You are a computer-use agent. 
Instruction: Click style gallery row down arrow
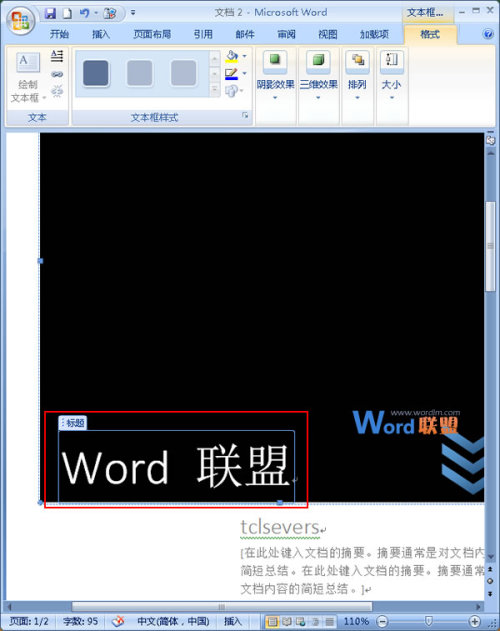click(x=215, y=74)
